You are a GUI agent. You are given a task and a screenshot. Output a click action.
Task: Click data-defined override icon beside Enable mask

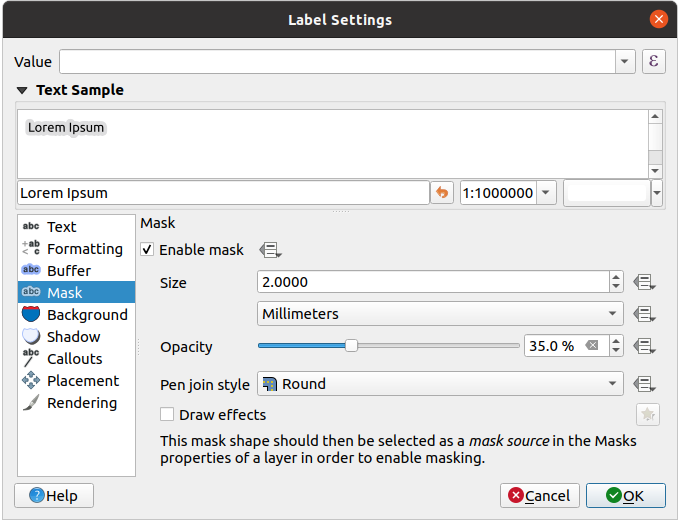[x=269, y=250]
